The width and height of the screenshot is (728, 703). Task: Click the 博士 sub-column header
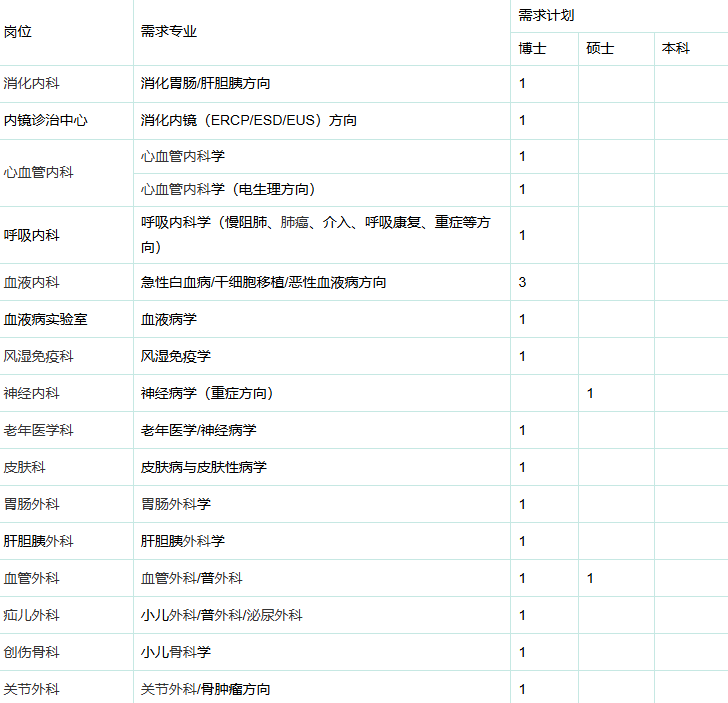tap(532, 48)
